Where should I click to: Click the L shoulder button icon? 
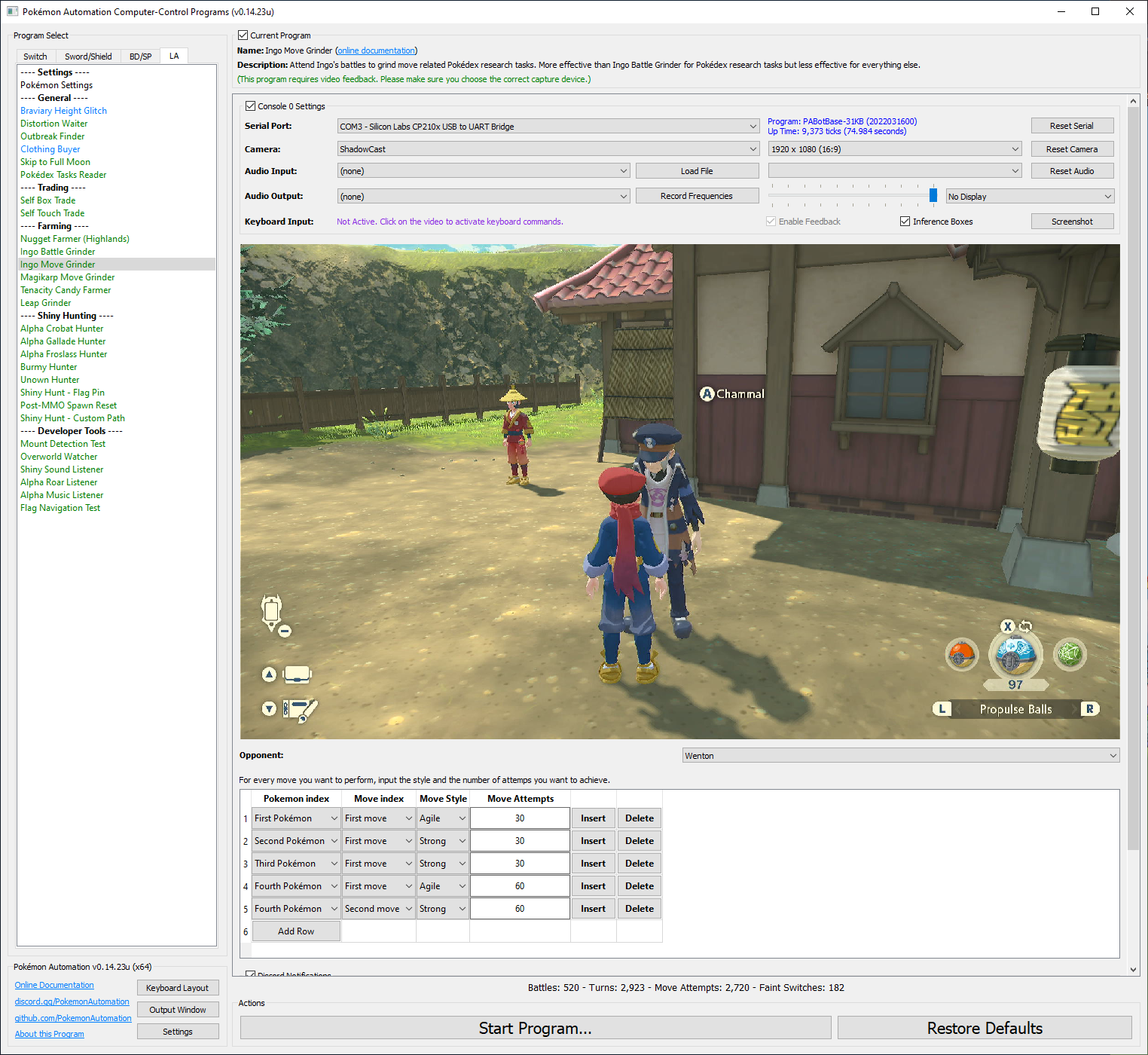coord(942,709)
